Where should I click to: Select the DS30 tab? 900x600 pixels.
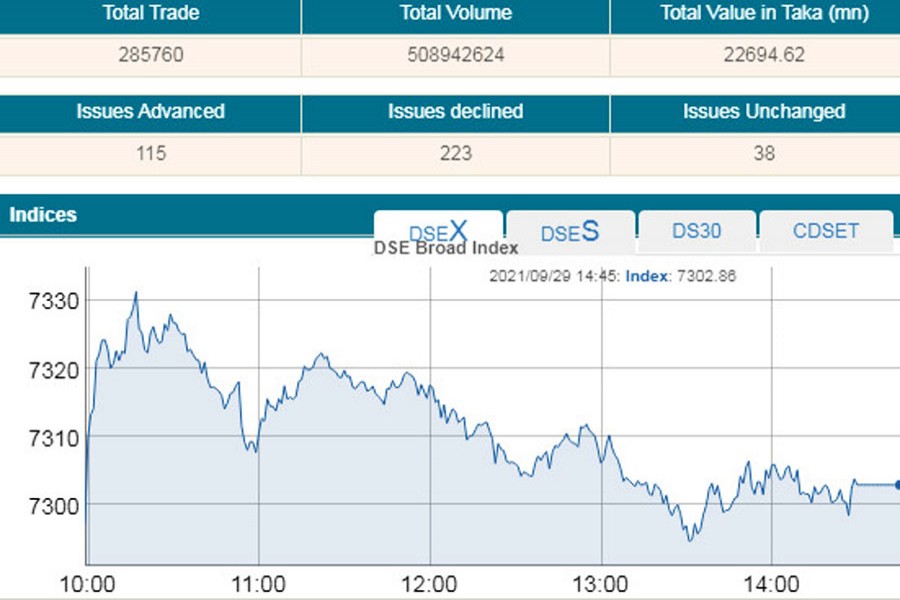696,231
